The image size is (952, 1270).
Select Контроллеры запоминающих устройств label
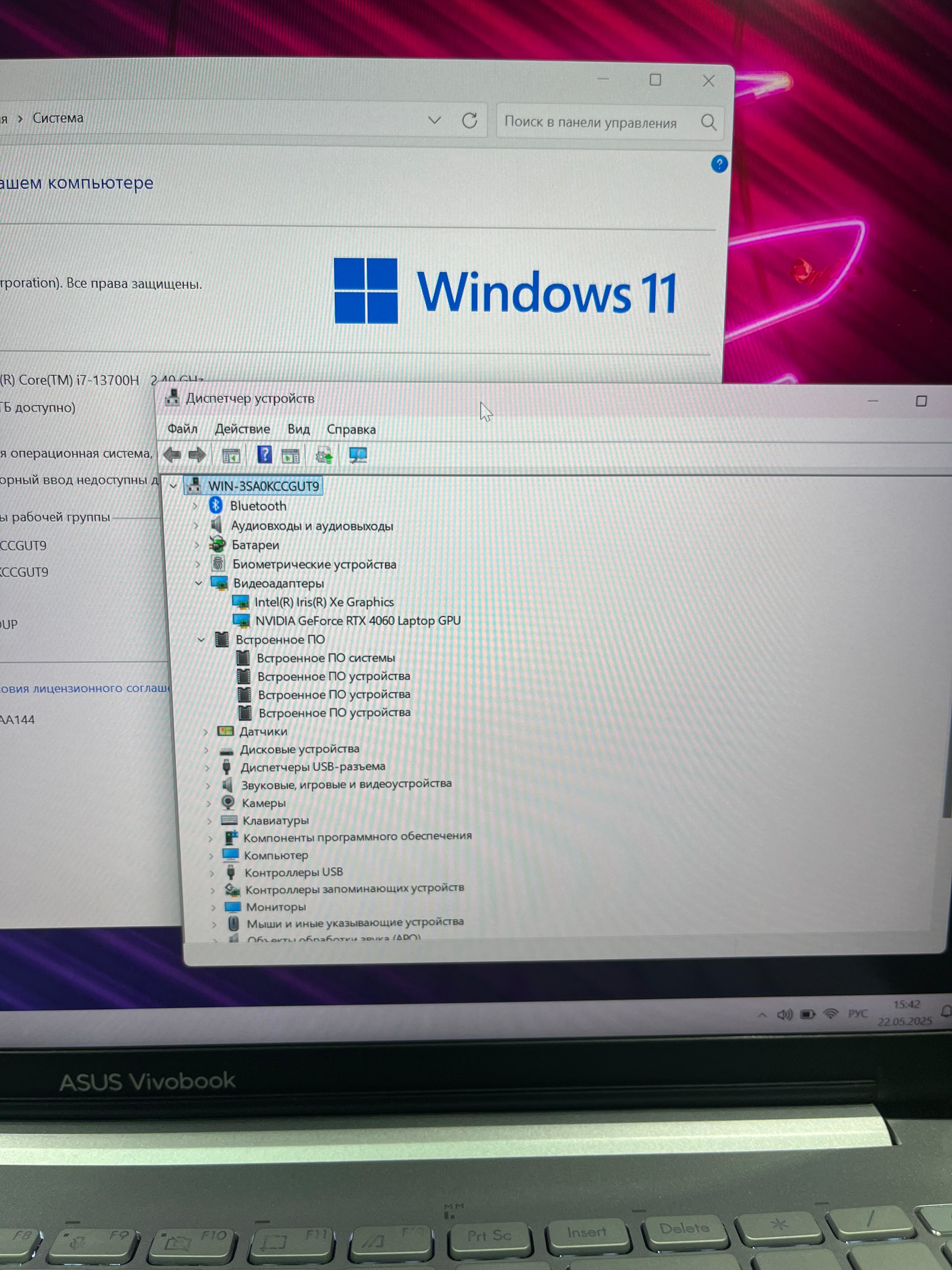pyautogui.click(x=354, y=888)
